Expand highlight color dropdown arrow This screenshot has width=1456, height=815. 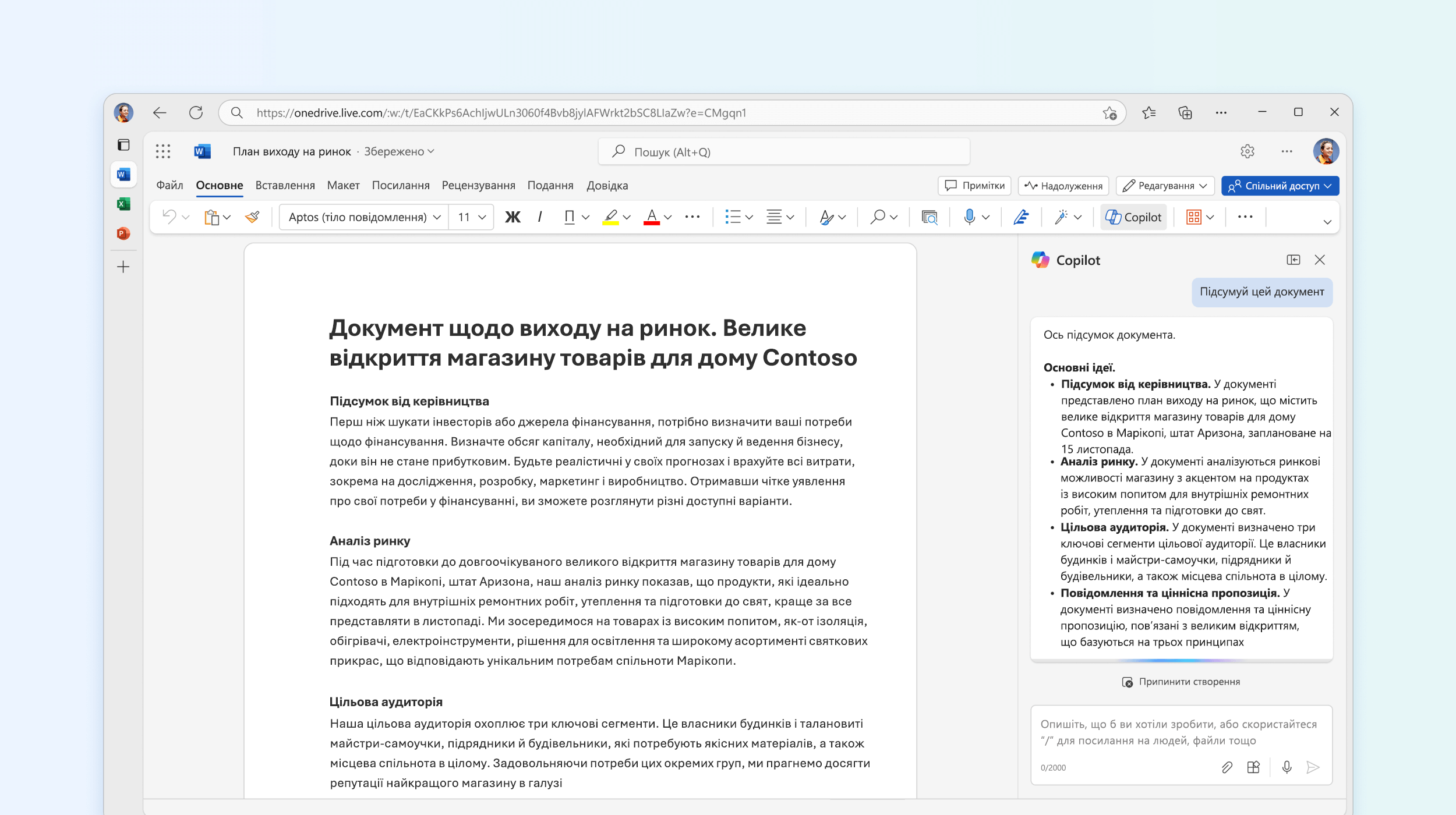click(627, 217)
